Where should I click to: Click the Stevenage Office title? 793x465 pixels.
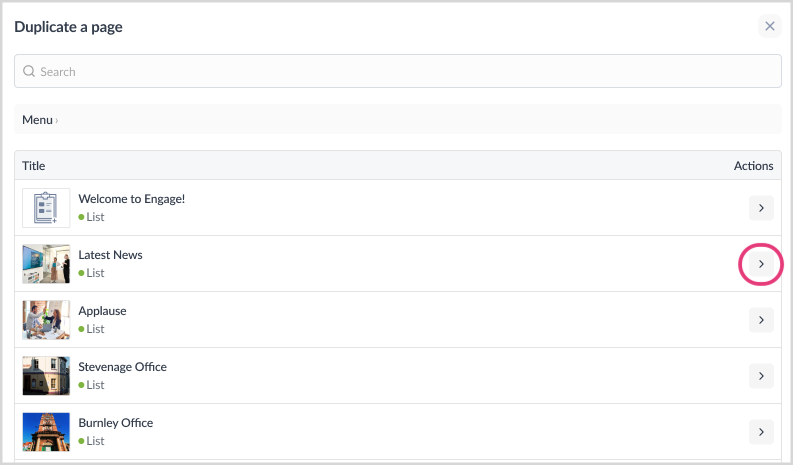coord(122,367)
